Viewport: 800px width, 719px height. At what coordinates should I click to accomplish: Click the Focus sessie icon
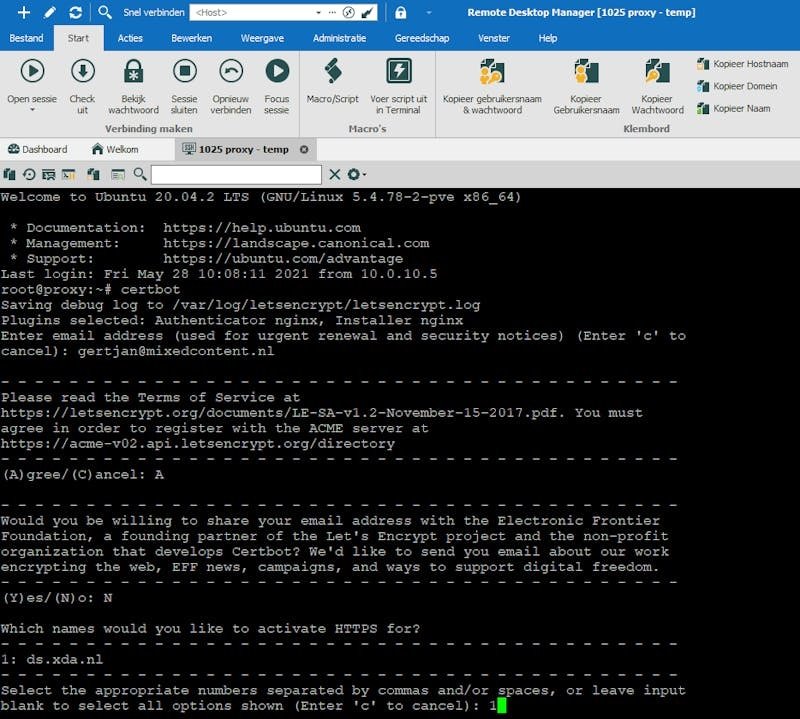pos(277,71)
